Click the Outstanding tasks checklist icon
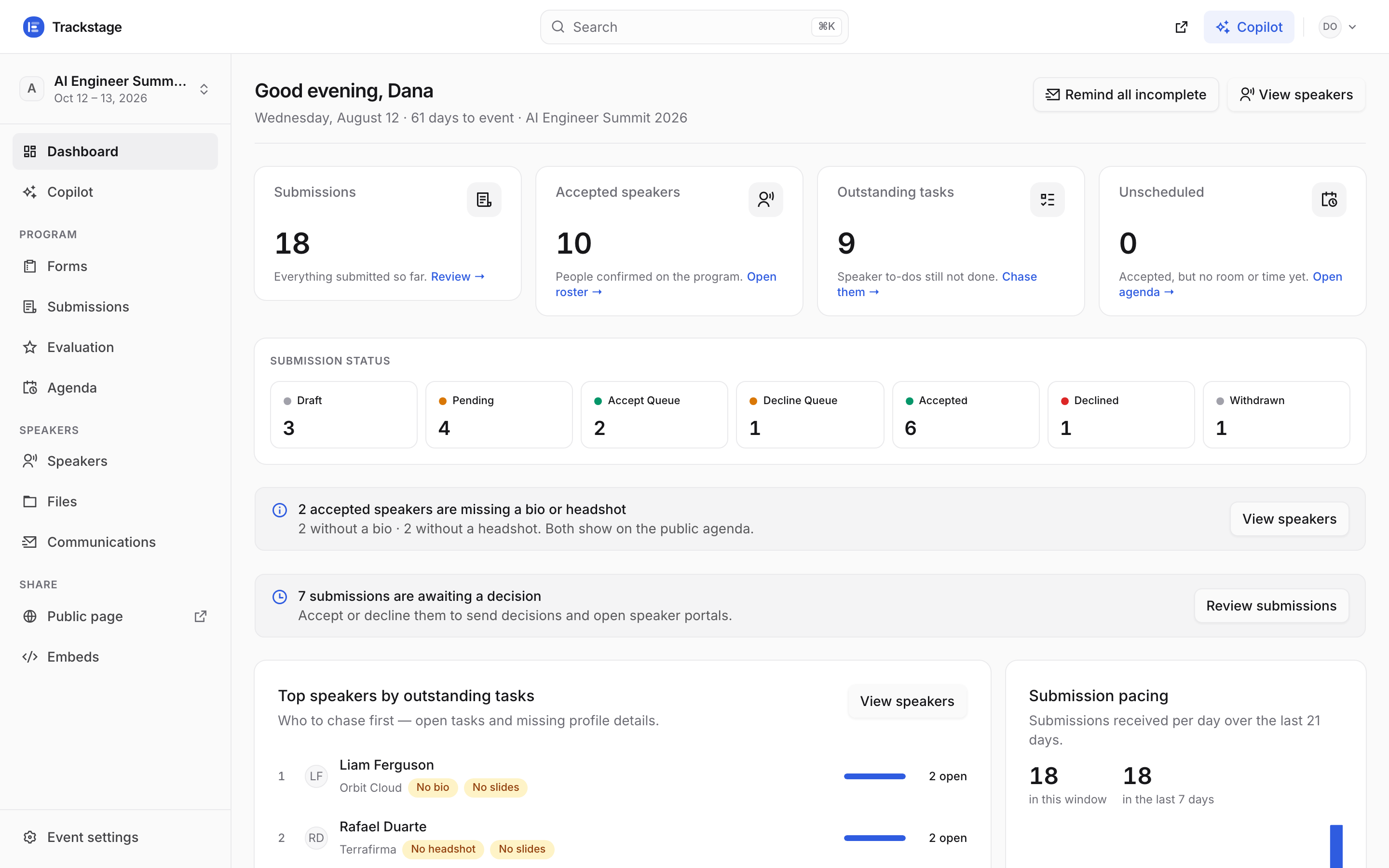1389x868 pixels. point(1047,199)
